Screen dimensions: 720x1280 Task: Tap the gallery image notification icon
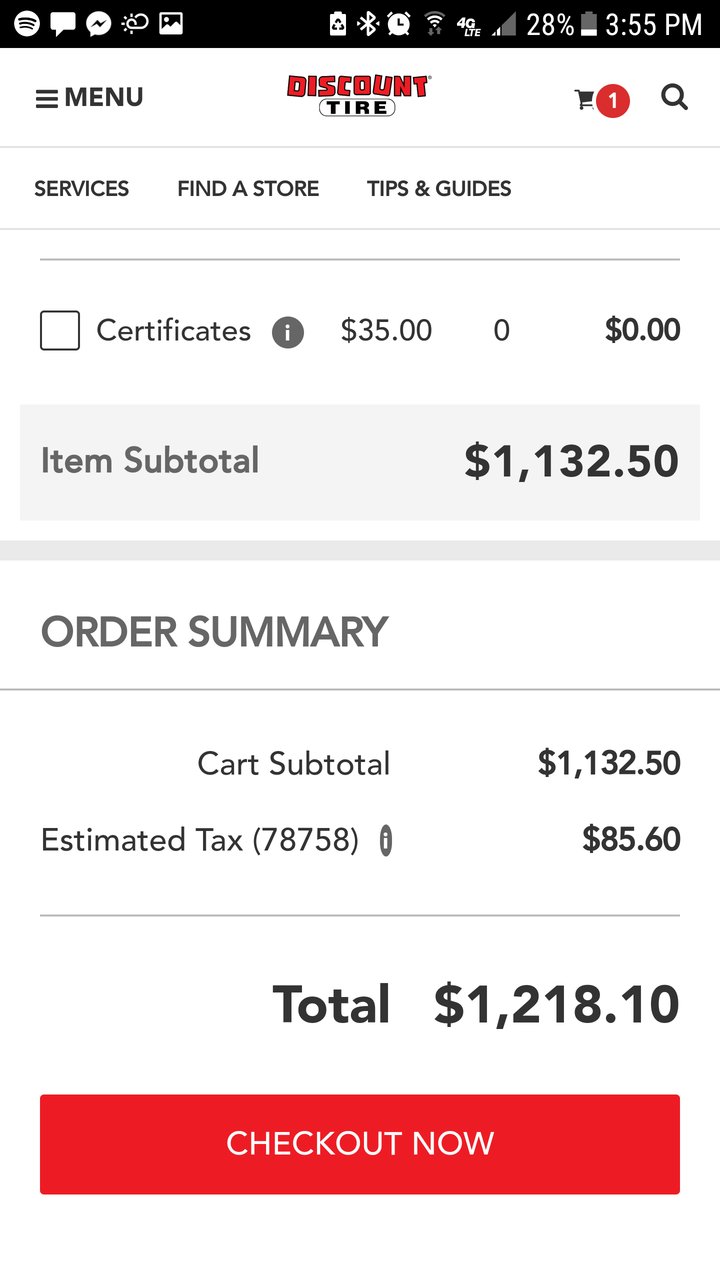pos(171,24)
